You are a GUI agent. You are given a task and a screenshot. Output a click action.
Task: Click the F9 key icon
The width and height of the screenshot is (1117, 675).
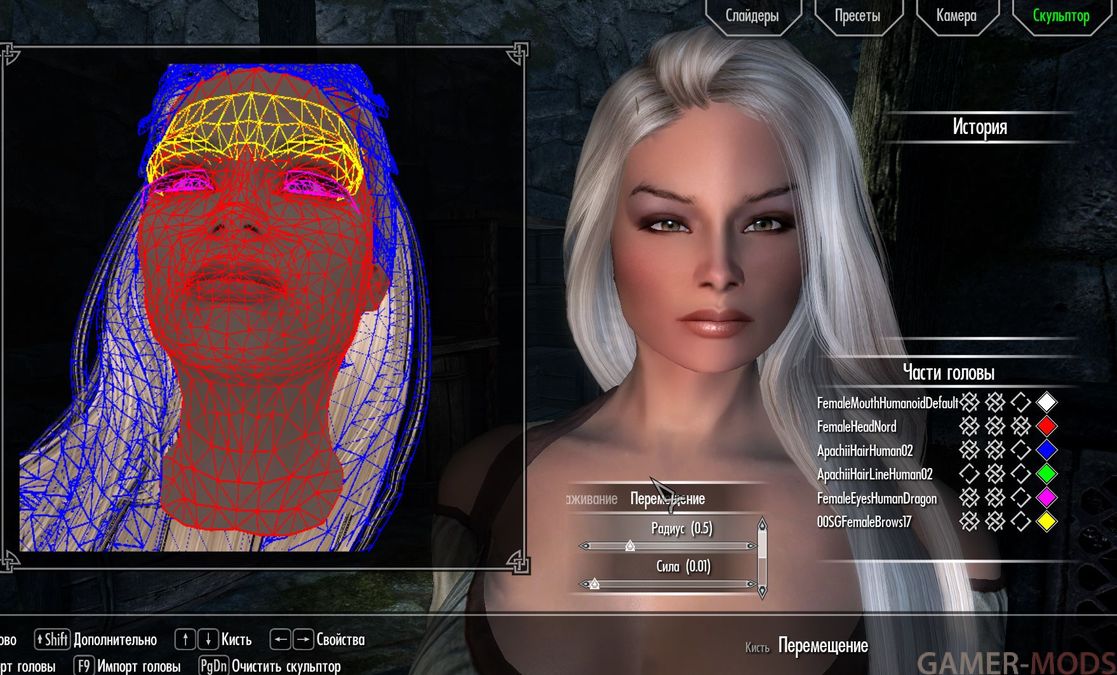[x=83, y=666]
